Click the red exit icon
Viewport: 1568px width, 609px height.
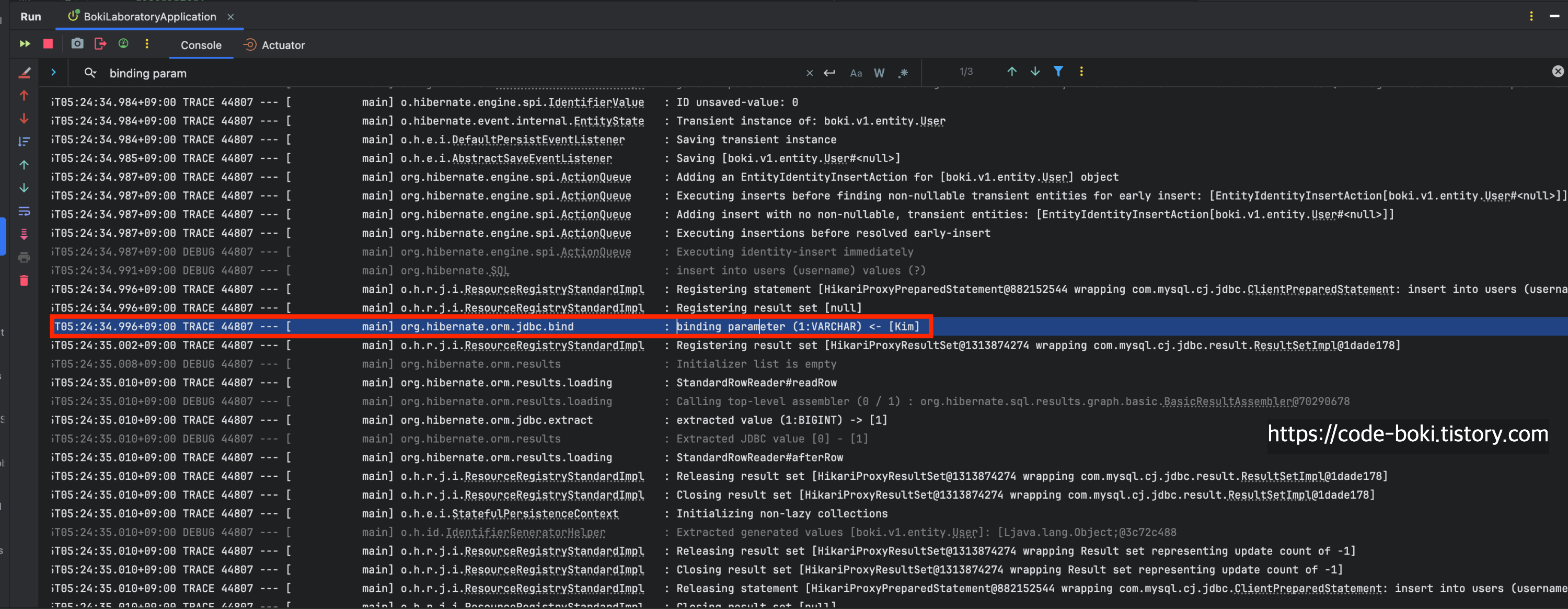pyautogui.click(x=100, y=44)
